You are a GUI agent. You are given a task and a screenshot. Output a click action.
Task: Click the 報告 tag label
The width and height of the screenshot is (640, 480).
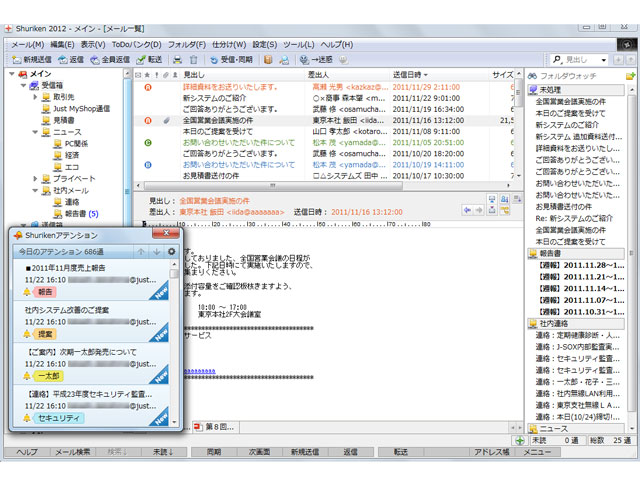pos(45,292)
